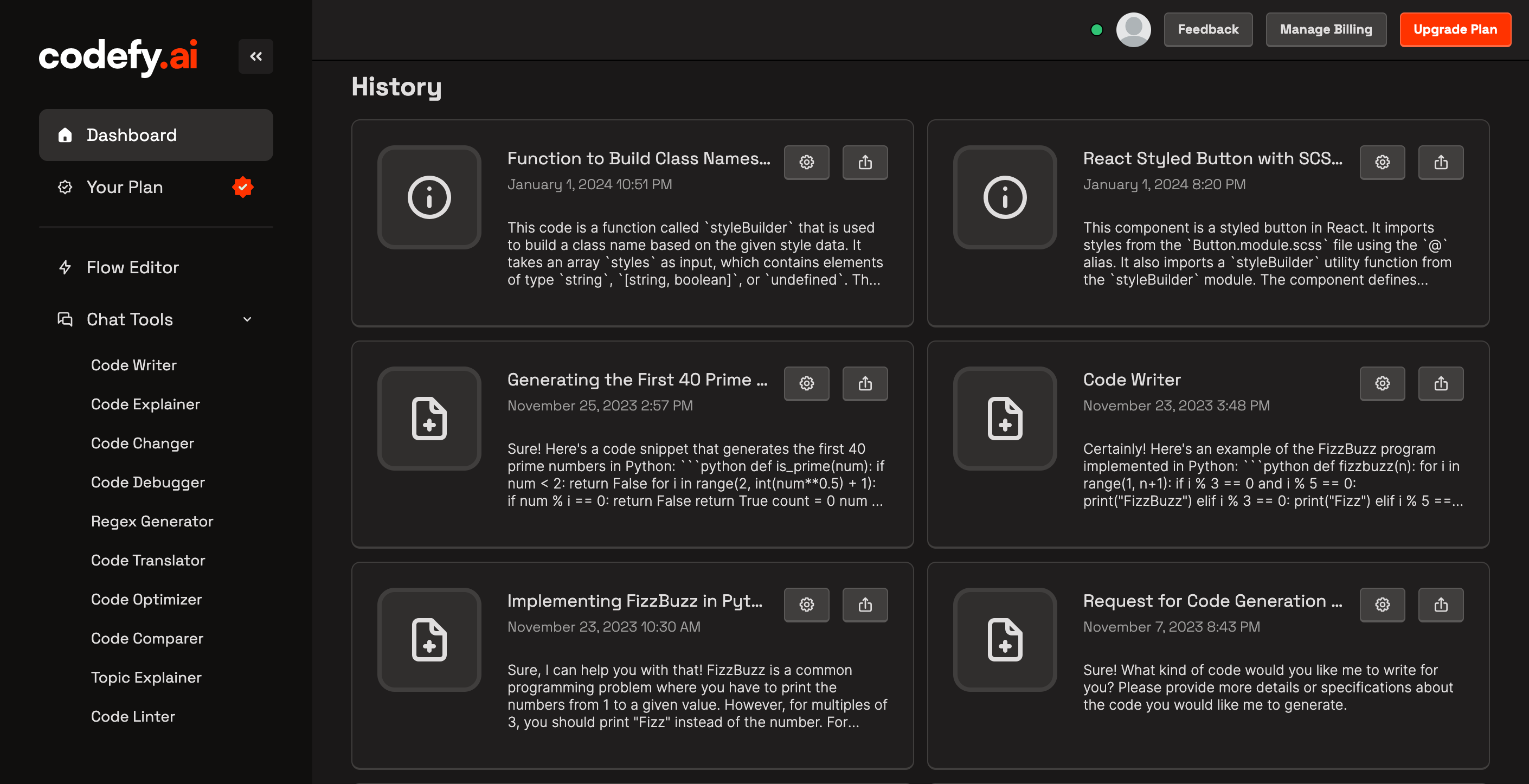Open settings gear for Code Writer history card
Image resolution: width=1529 pixels, height=784 pixels.
[x=1382, y=383]
